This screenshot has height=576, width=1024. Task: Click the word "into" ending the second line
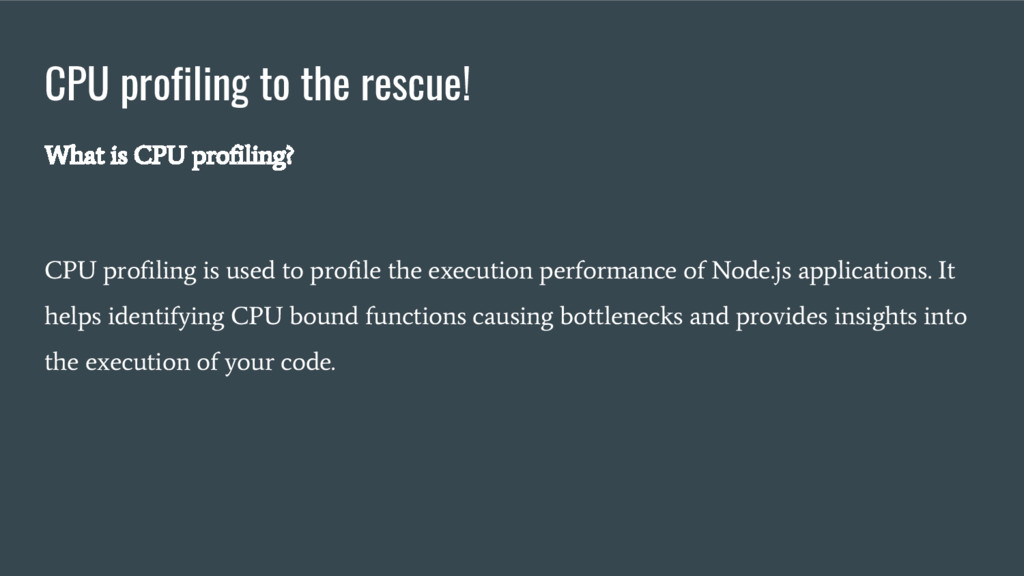[948, 317]
